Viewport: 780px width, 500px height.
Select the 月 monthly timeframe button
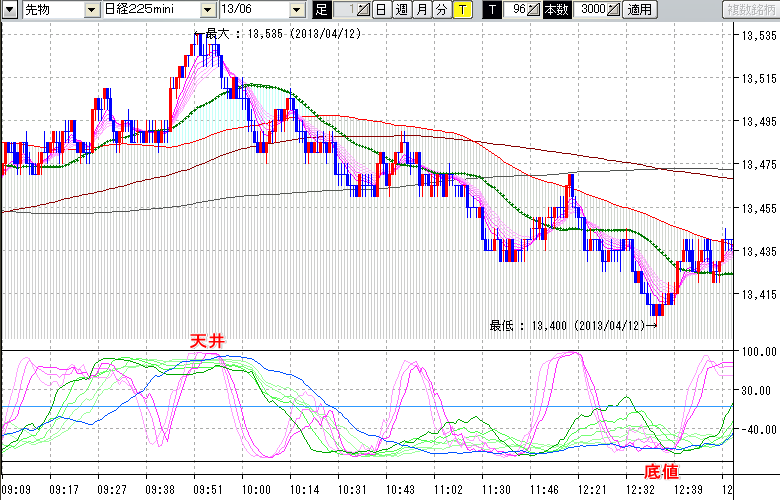click(421, 10)
